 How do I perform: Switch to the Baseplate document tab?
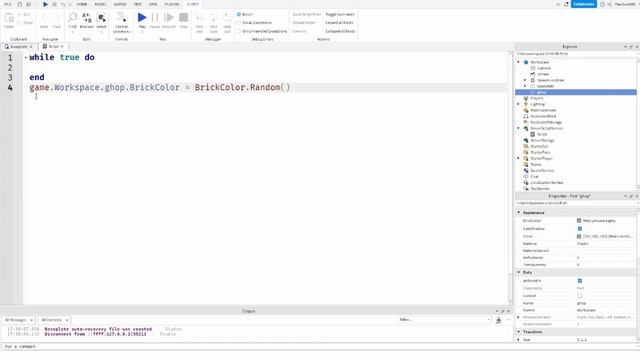pos(18,47)
